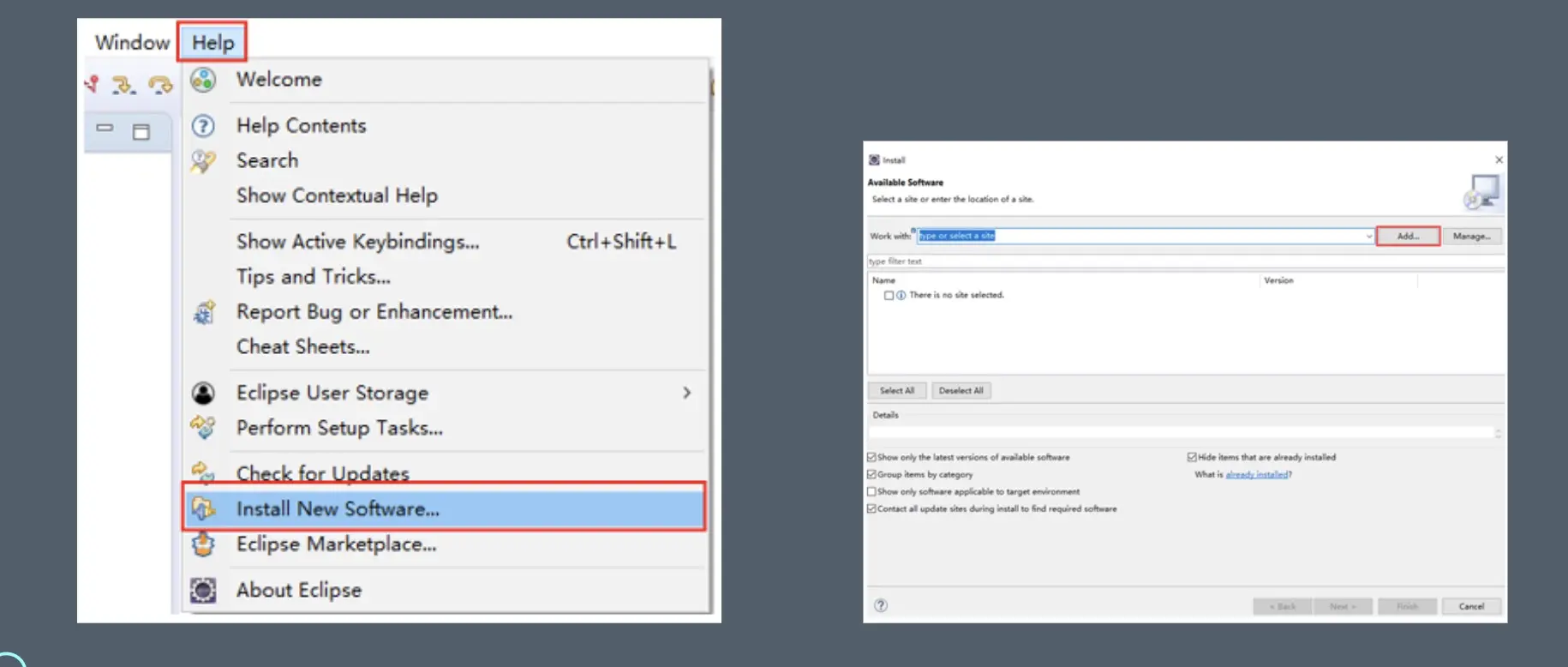Open Cheat Sheets menu entry
This screenshot has height=667, width=1568.
click(303, 346)
